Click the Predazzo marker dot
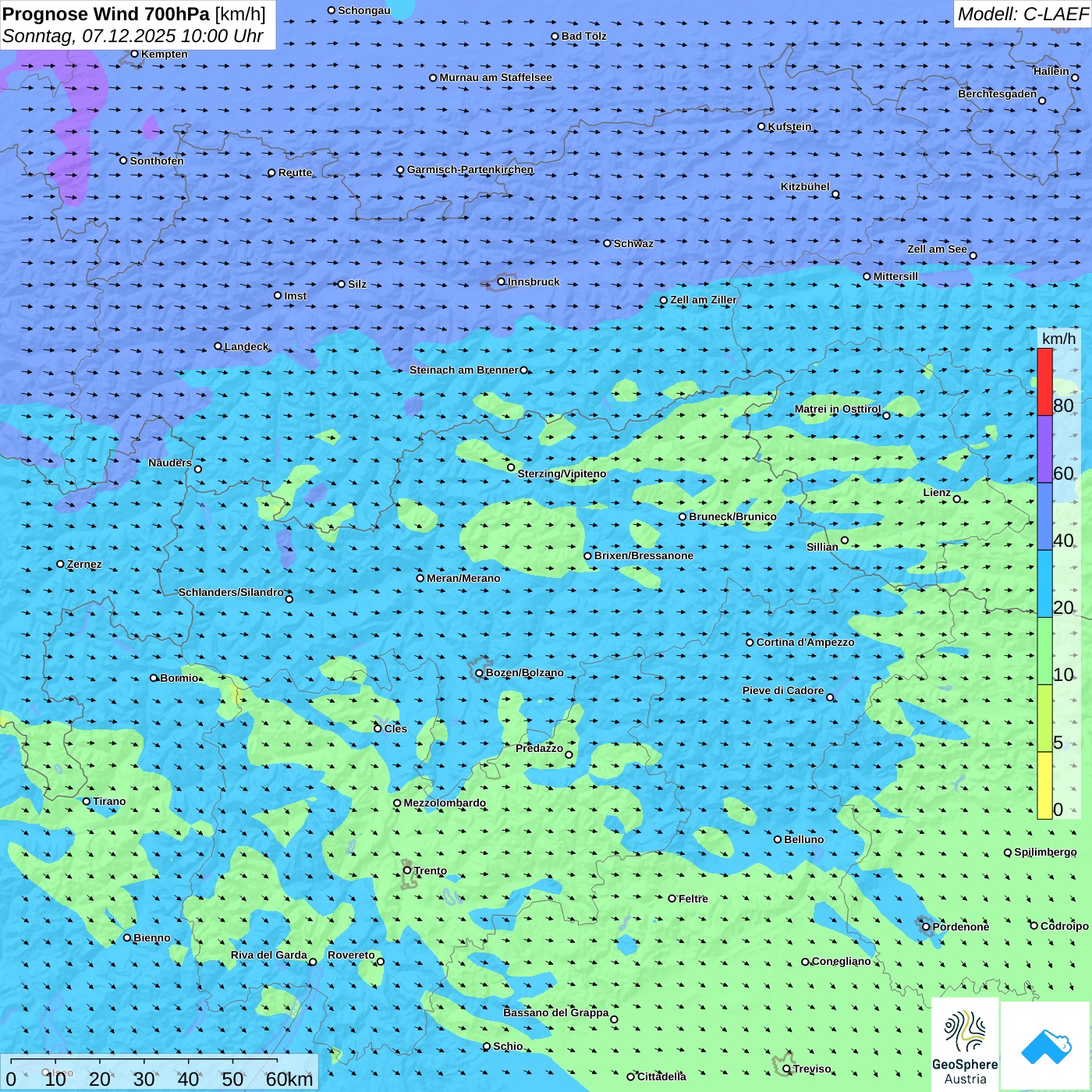The height and width of the screenshot is (1092, 1092). coord(569,754)
